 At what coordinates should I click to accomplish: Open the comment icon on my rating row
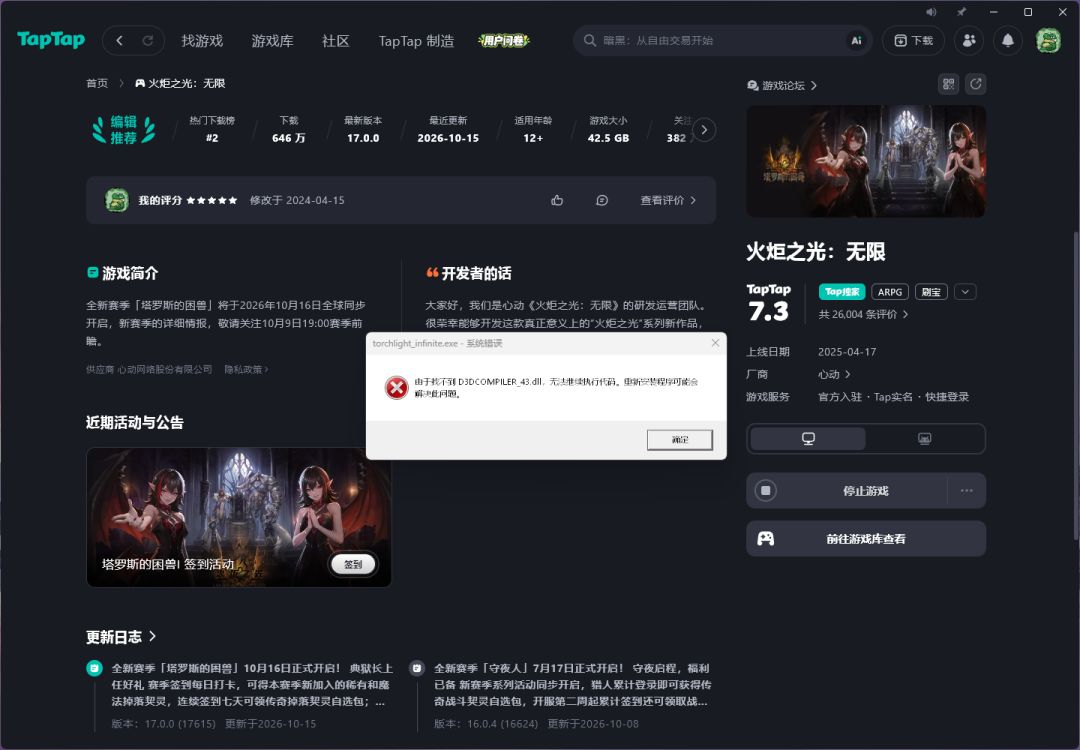[x=601, y=200]
